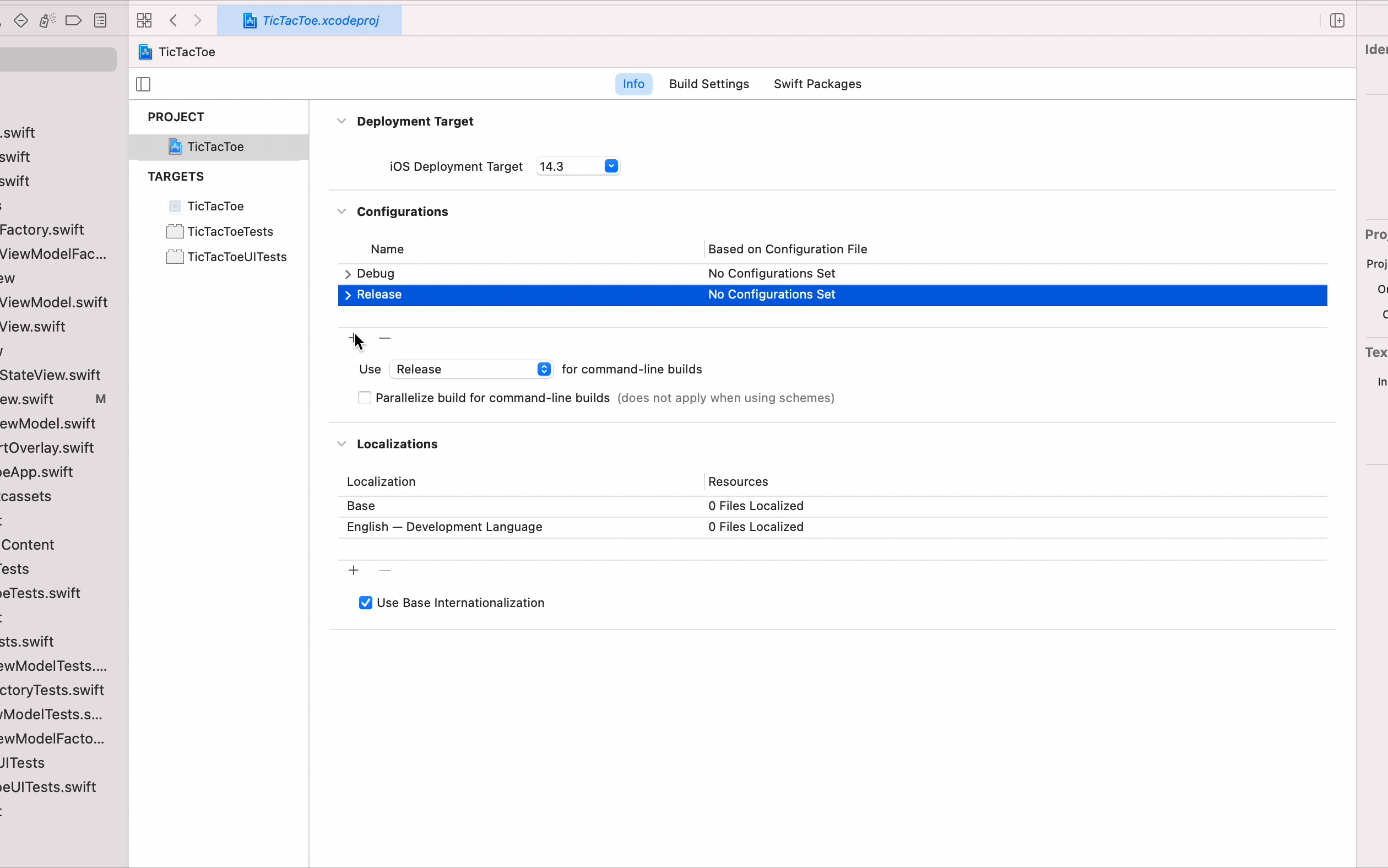Go back with the left chevron
Viewport: 1388px width, 868px height.
[x=173, y=21]
